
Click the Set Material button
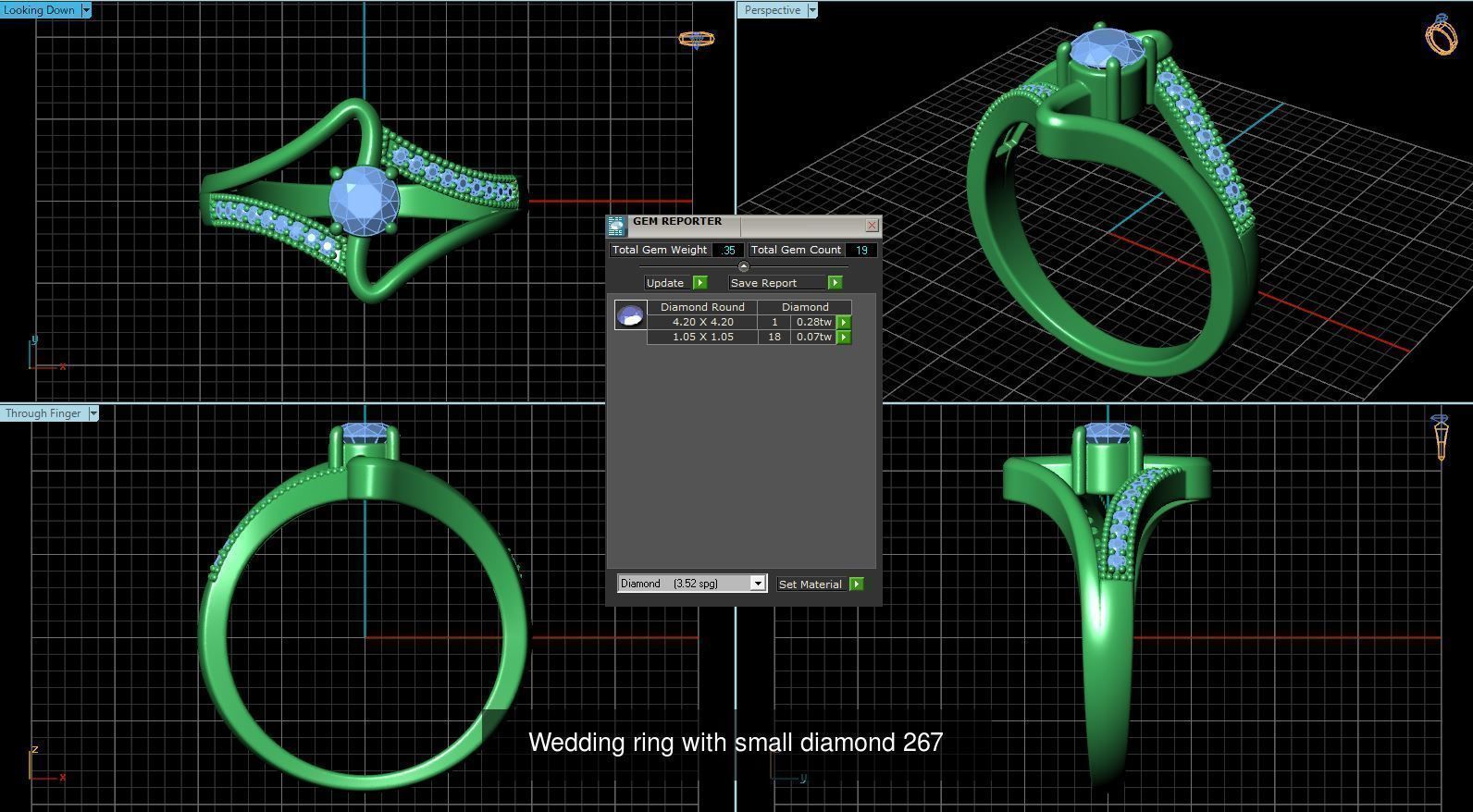tap(811, 584)
